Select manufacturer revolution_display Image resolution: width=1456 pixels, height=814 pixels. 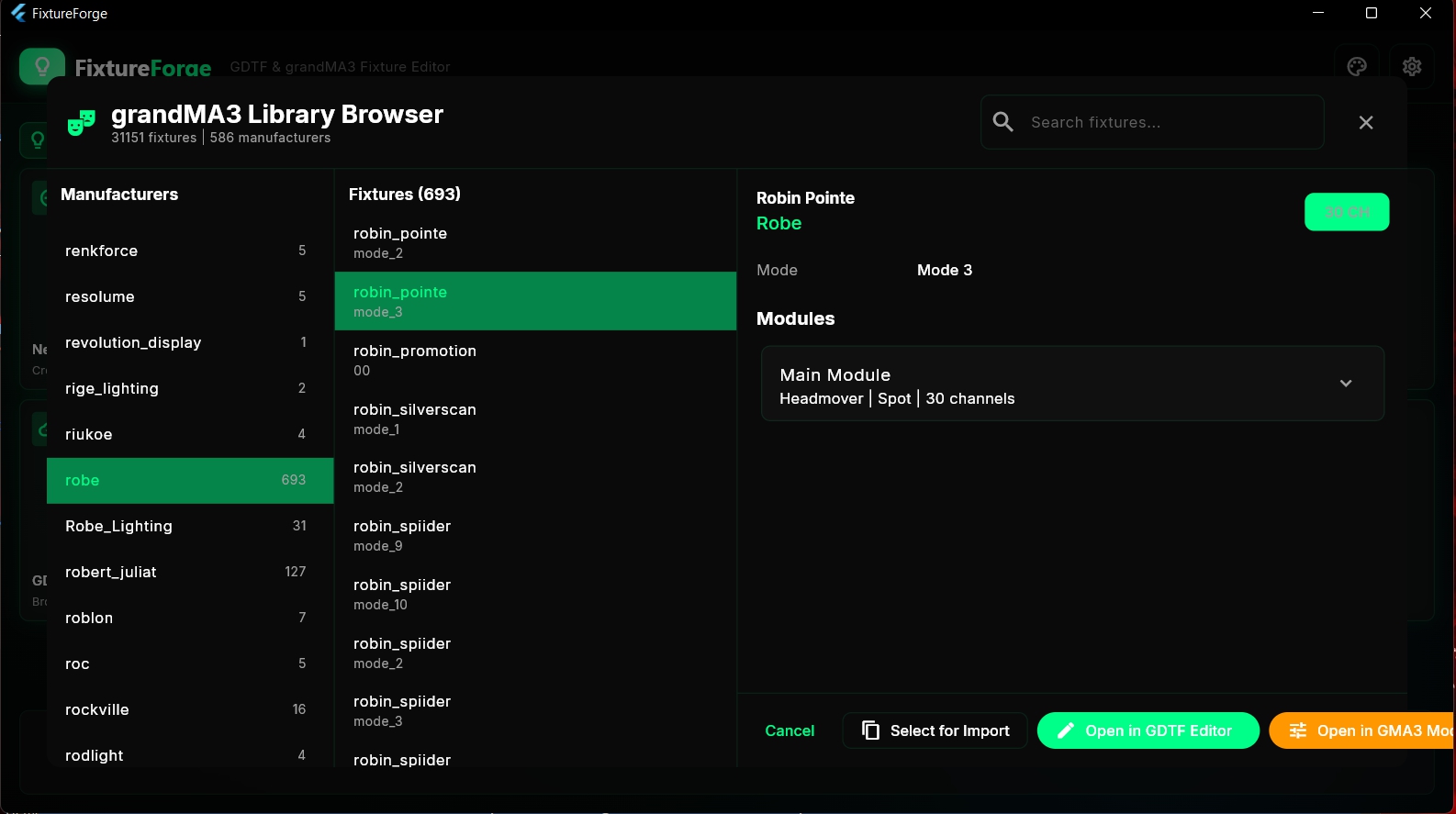point(190,342)
